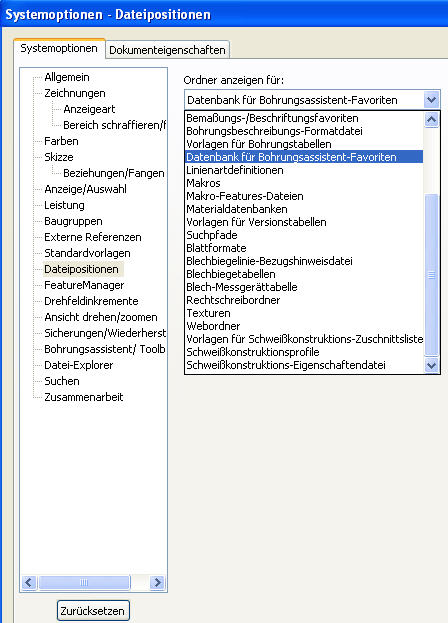Click the list scroll-up arrow

click(431, 119)
